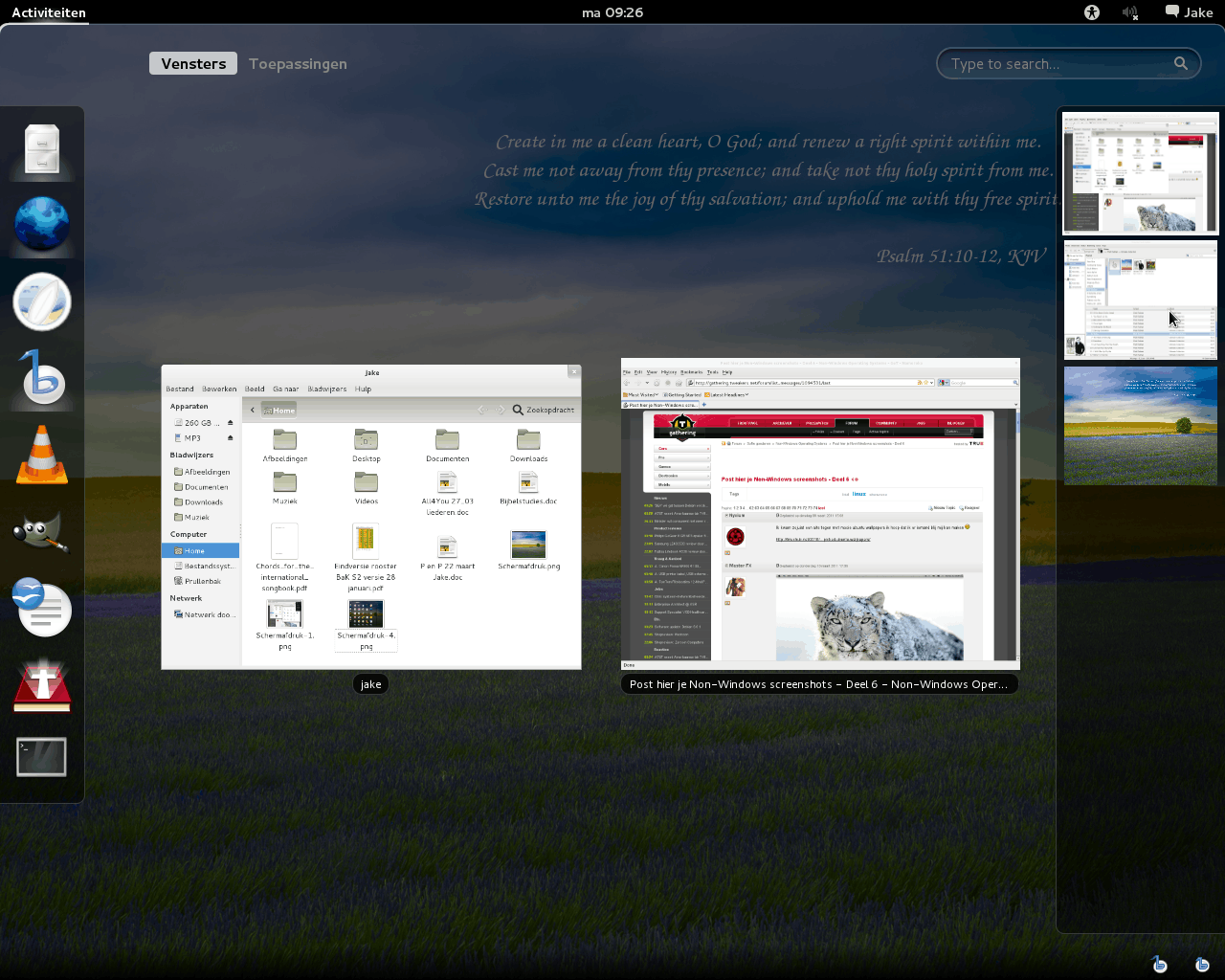Screen dimensions: 1225x980
Task: Open the Terminal from the dash
Action: [x=41, y=757]
